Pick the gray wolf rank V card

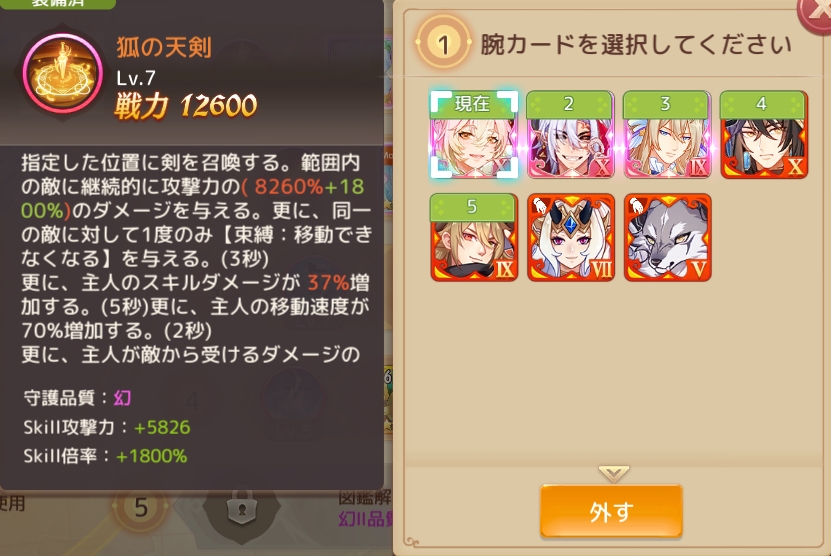pos(667,237)
